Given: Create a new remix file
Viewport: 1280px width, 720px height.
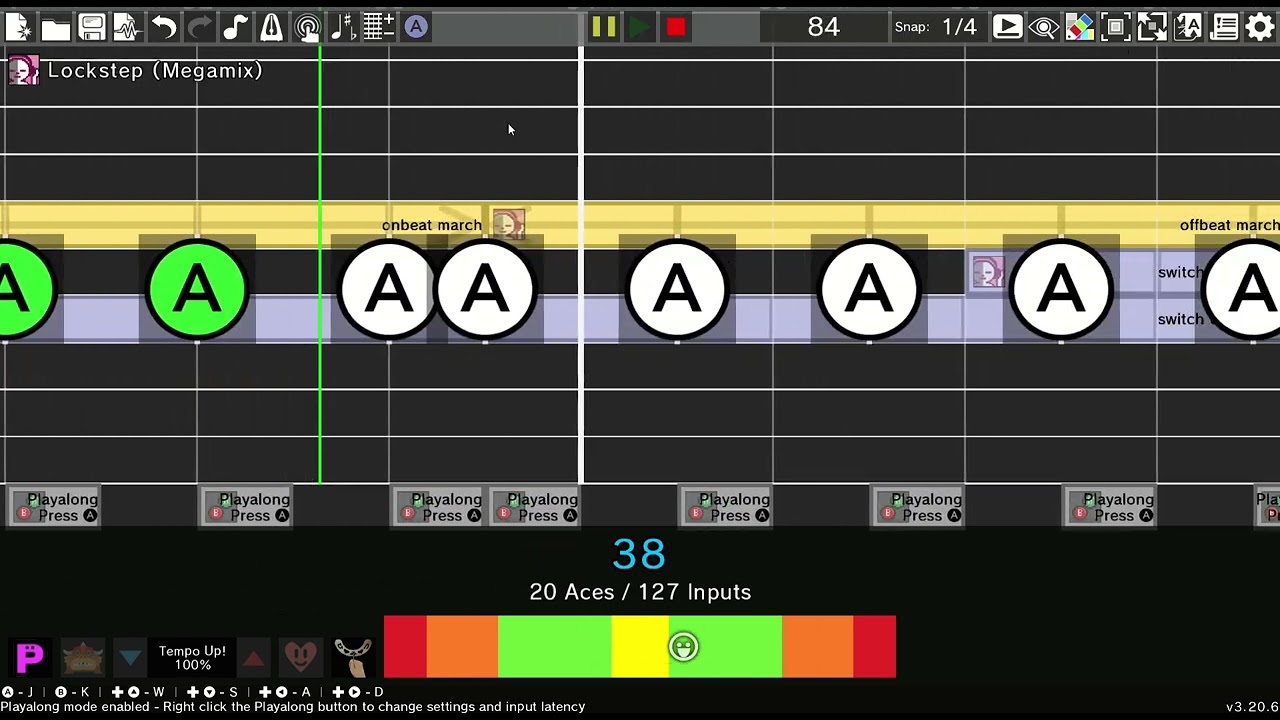Looking at the screenshot, I should 19,27.
